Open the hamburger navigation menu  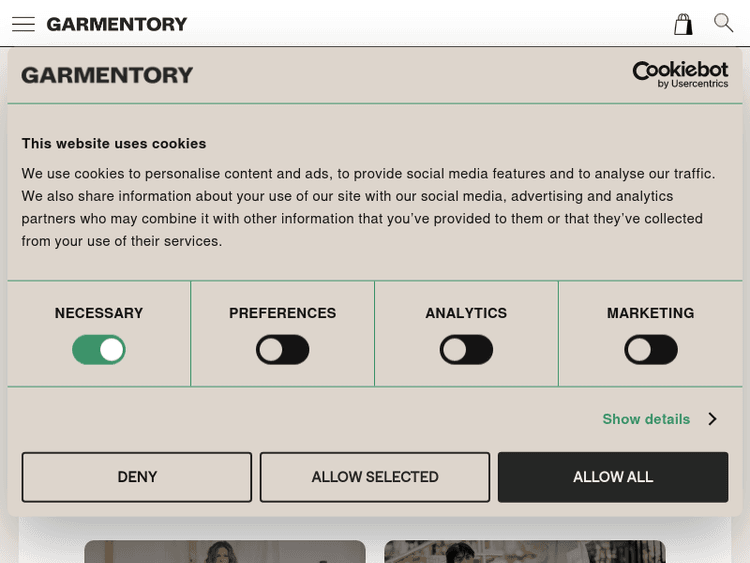point(23,24)
